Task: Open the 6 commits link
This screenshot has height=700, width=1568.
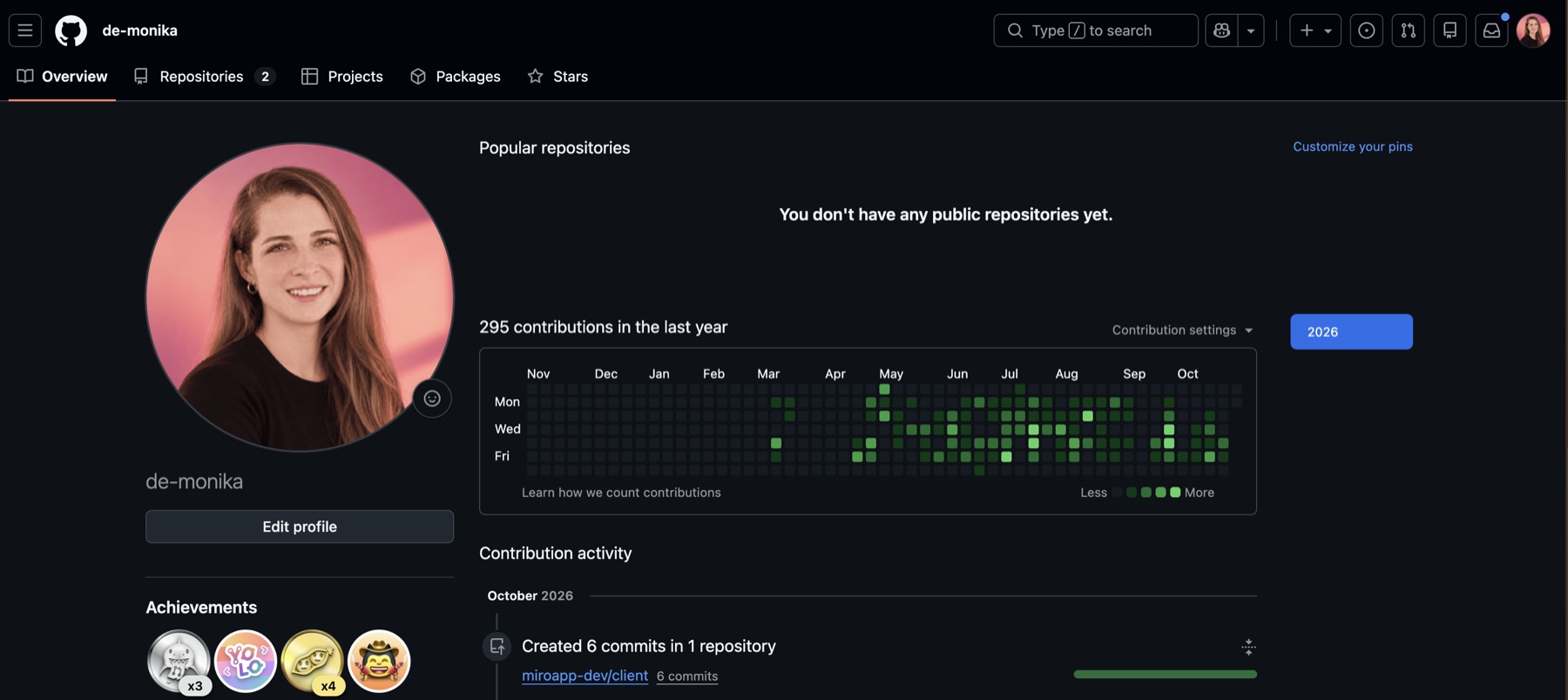Action: 687,676
